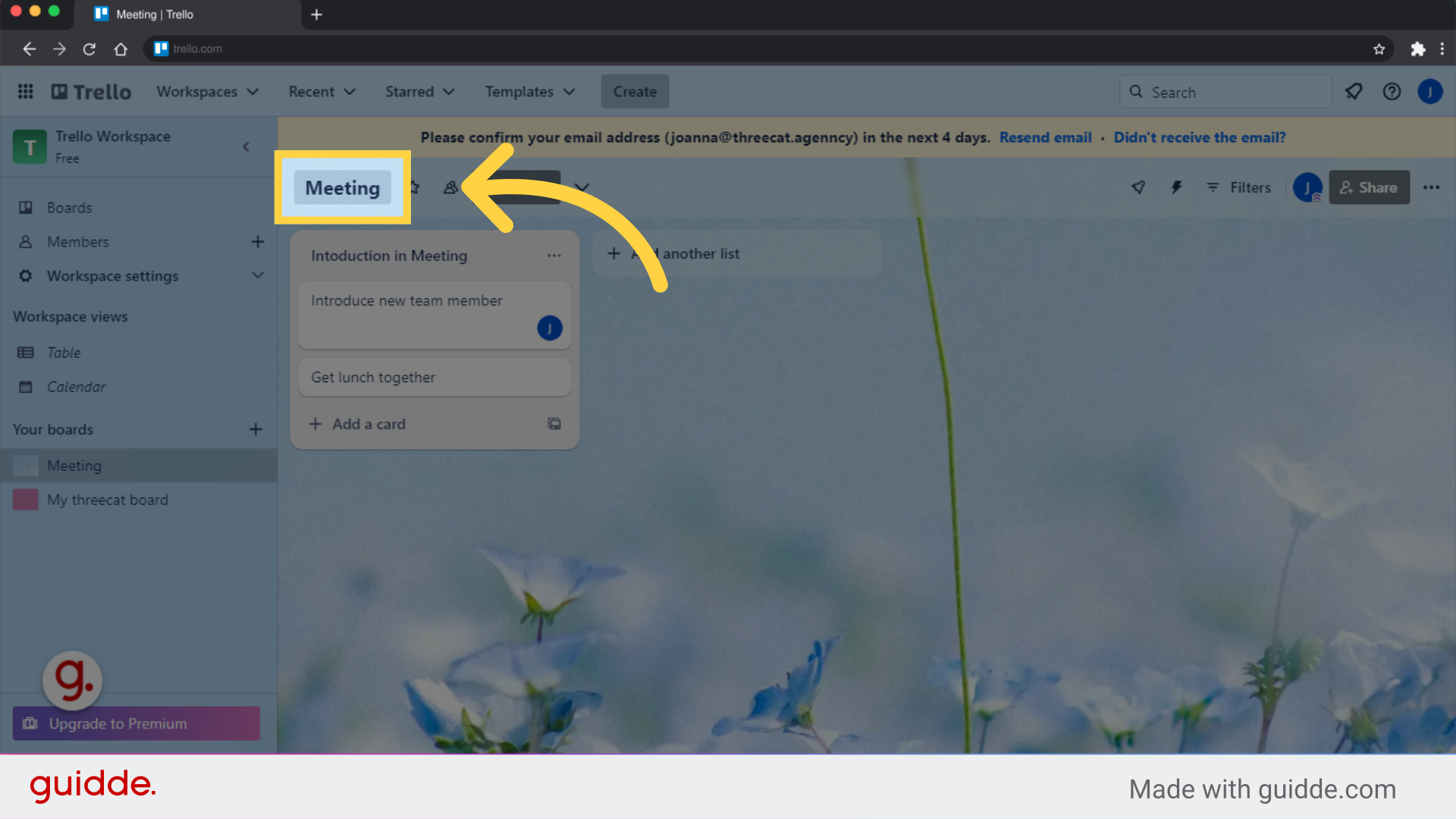Image resolution: width=1456 pixels, height=819 pixels.
Task: Open the board options ellipsis menu
Action: [1432, 187]
